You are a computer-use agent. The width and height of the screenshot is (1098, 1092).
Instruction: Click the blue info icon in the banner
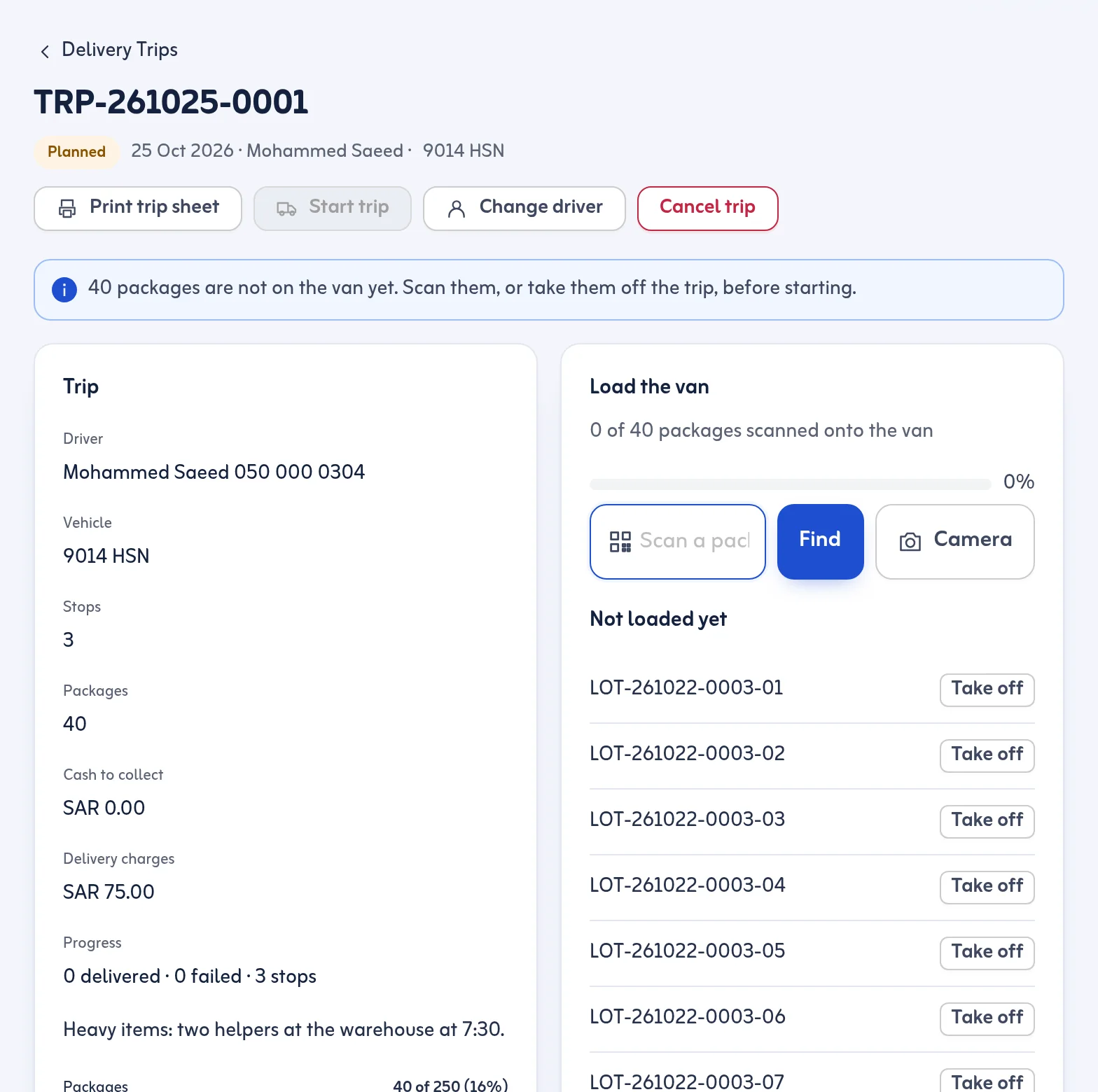click(x=64, y=289)
